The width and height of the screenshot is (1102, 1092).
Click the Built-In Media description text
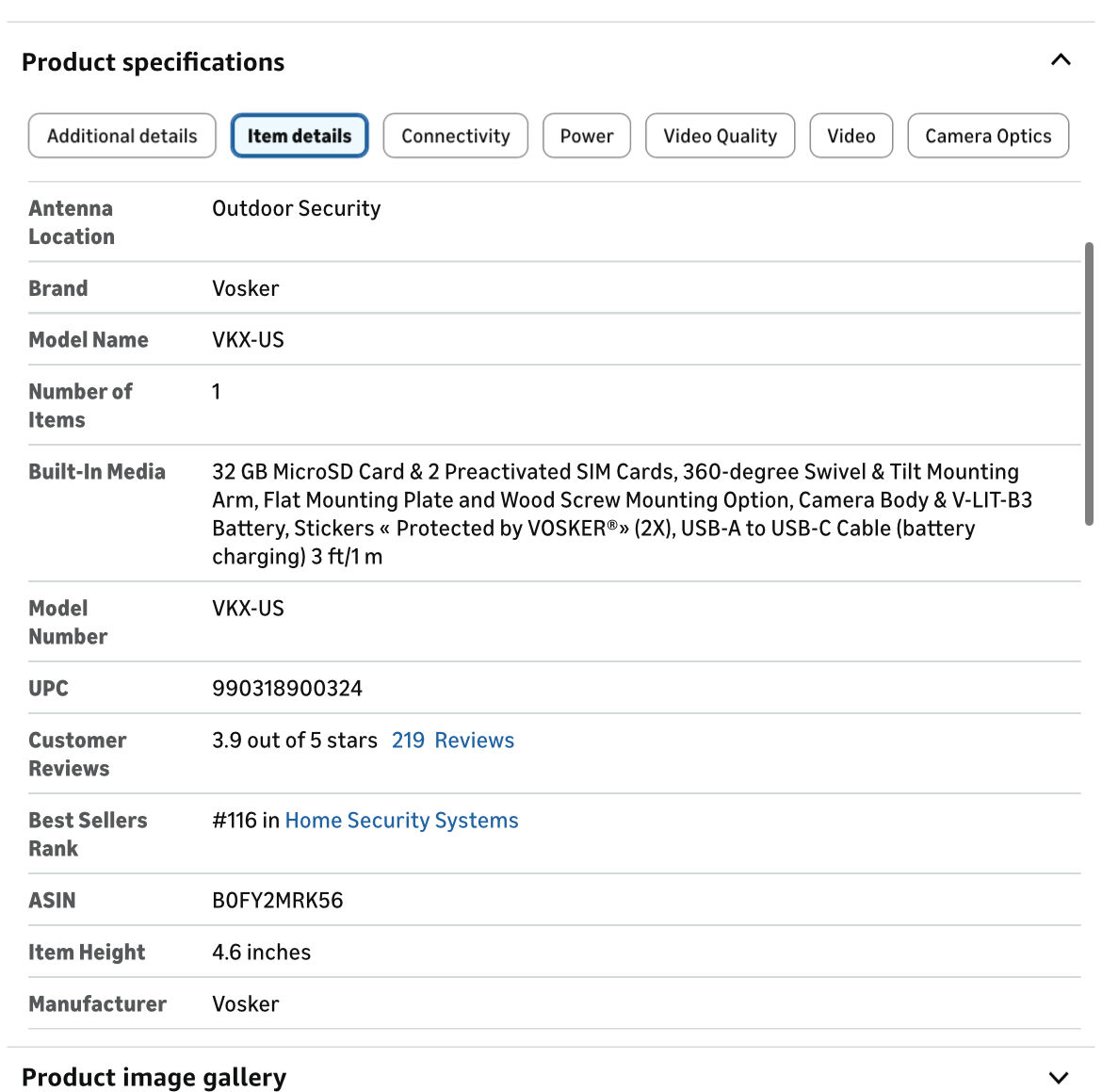click(x=622, y=513)
